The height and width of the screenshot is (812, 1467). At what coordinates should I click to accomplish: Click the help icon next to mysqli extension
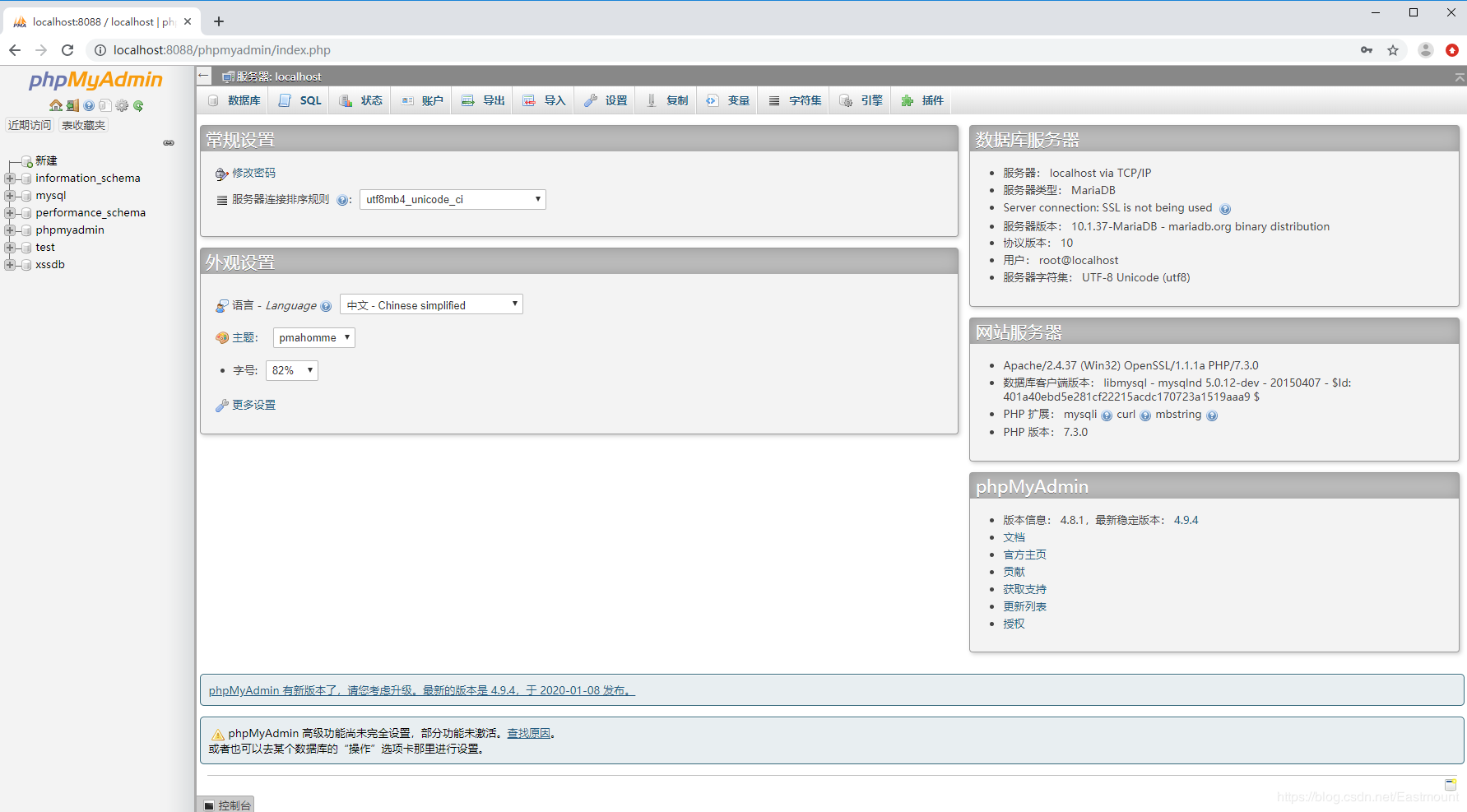(1105, 415)
